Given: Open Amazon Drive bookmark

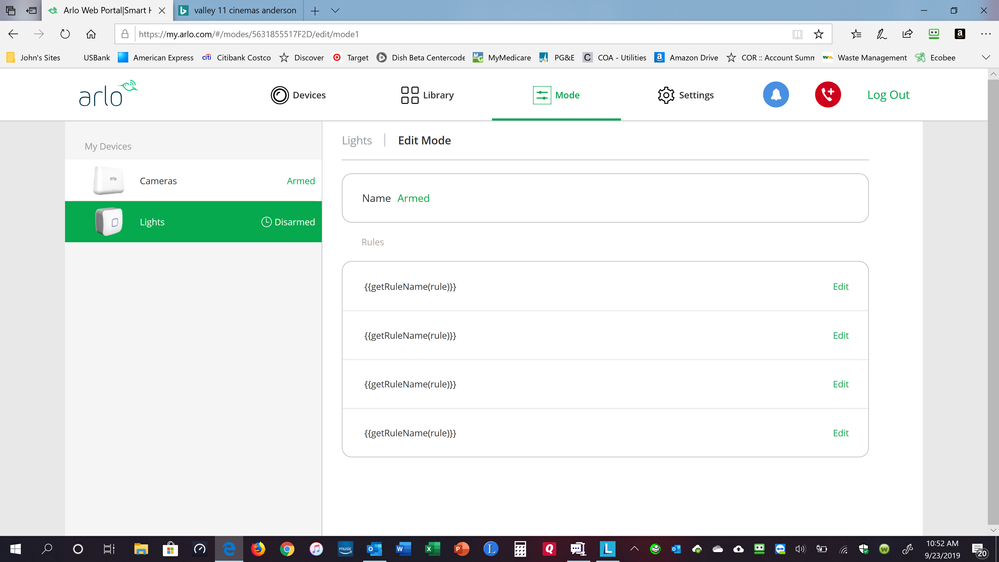Looking at the screenshot, I should [687, 57].
